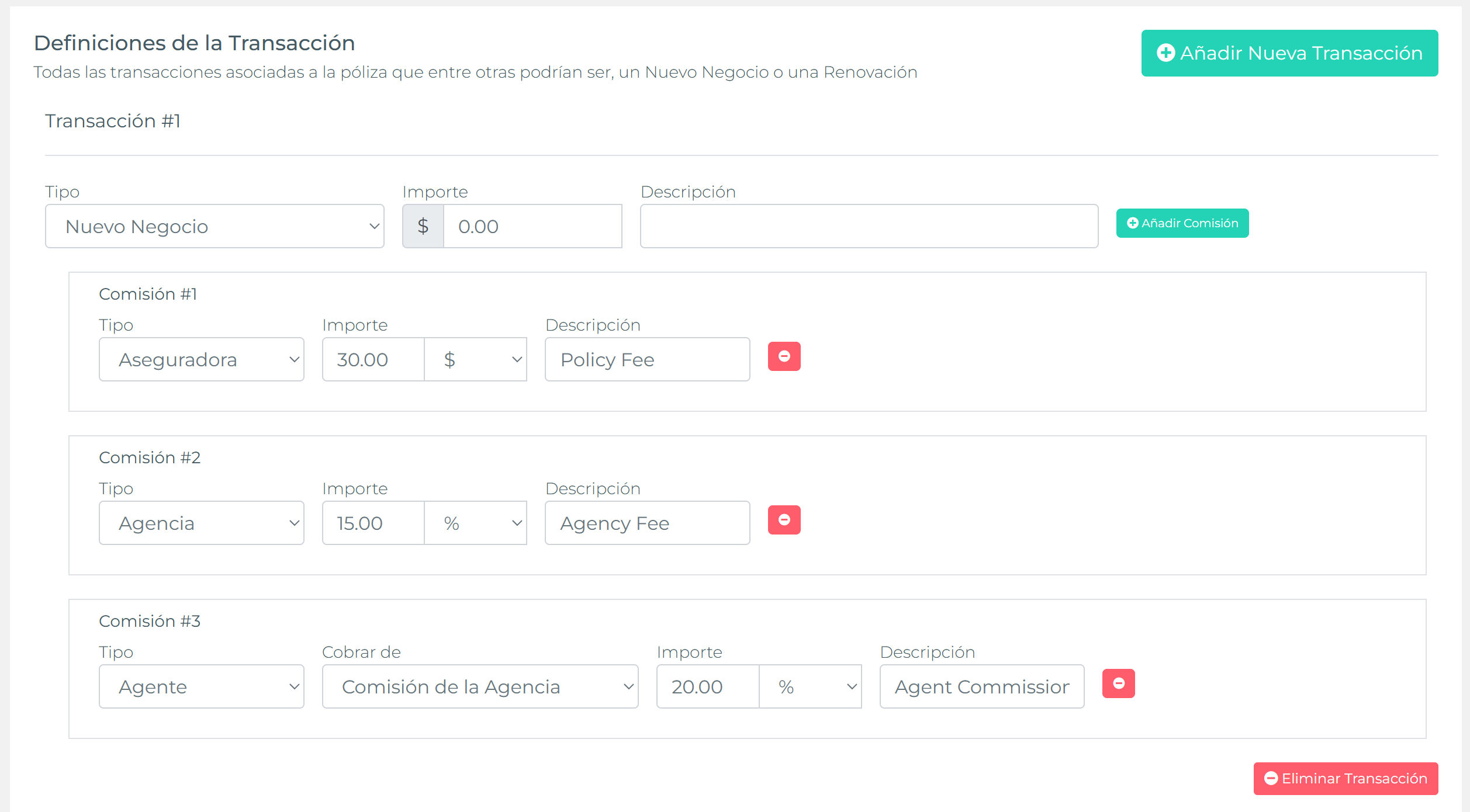Open Comisión #3 percent unit dropdown

(810, 687)
